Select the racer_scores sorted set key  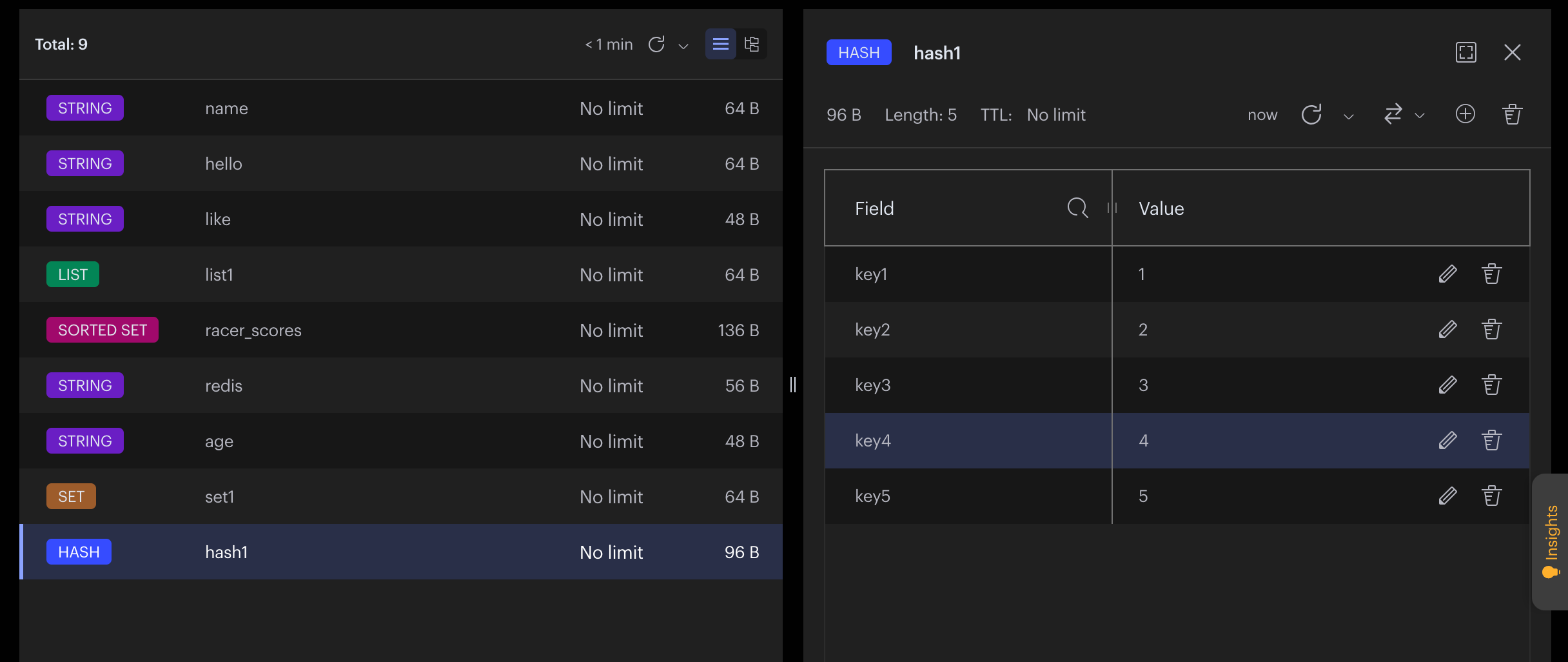point(401,330)
